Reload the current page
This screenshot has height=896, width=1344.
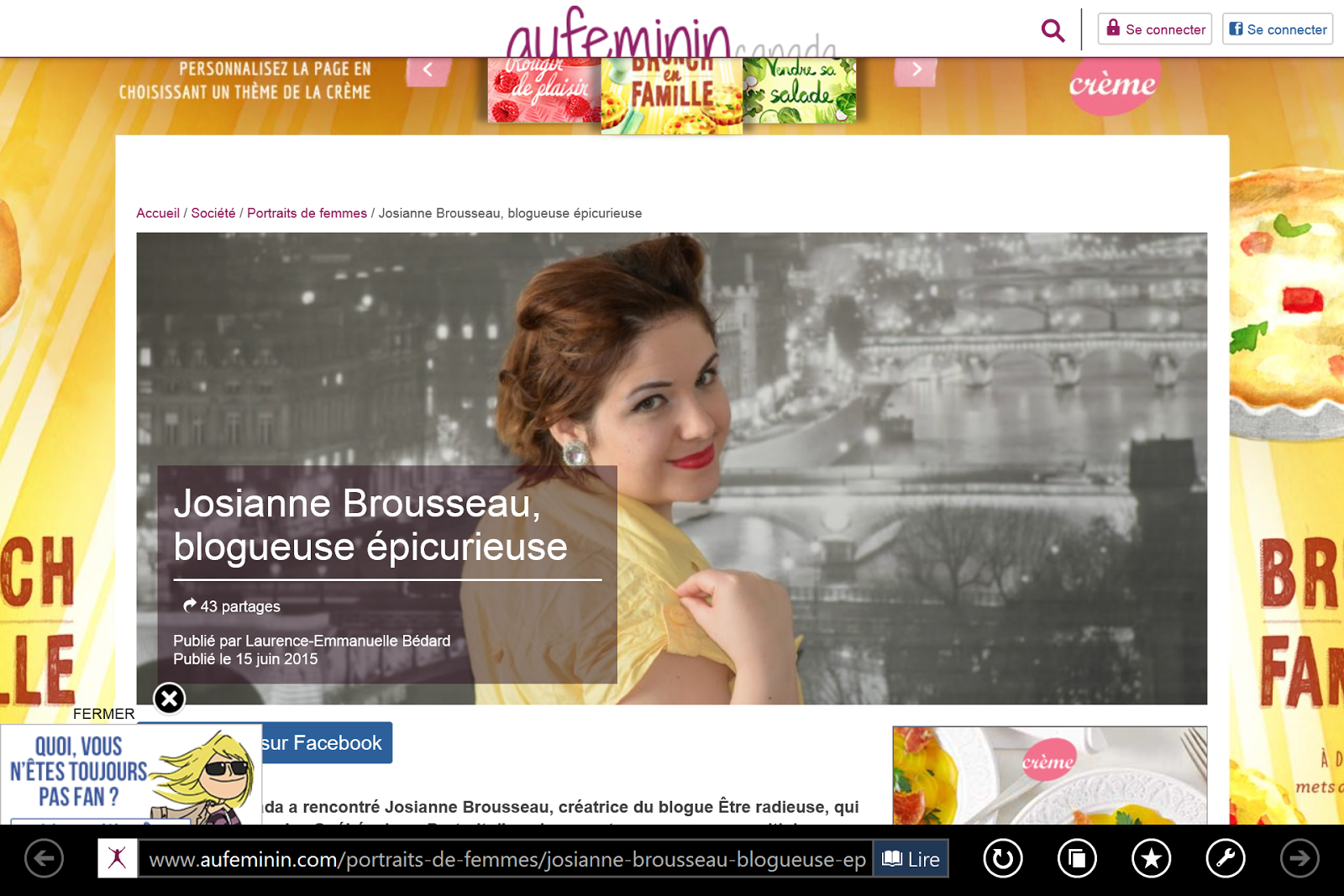[x=1000, y=858]
